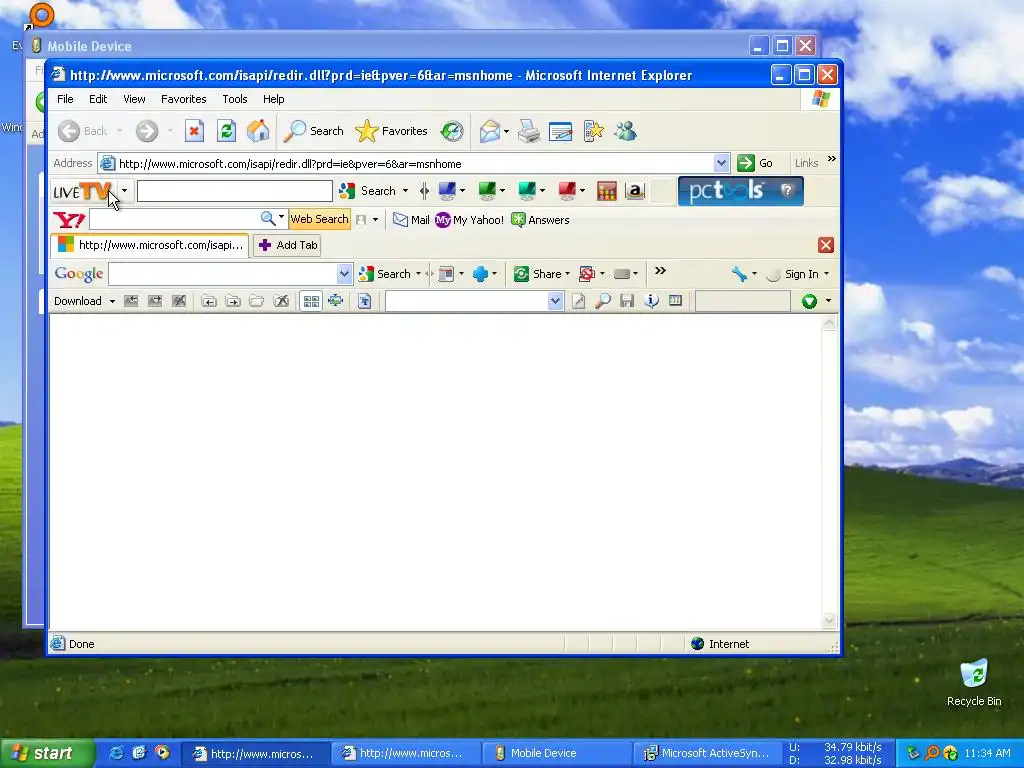Click in the LiveTV toolbar search field
This screenshot has width=1024, height=768.
pos(234,191)
